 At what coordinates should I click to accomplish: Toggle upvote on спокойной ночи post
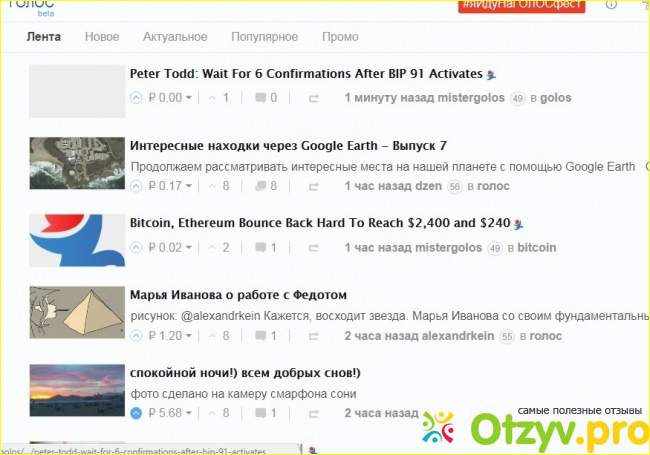click(x=136, y=412)
